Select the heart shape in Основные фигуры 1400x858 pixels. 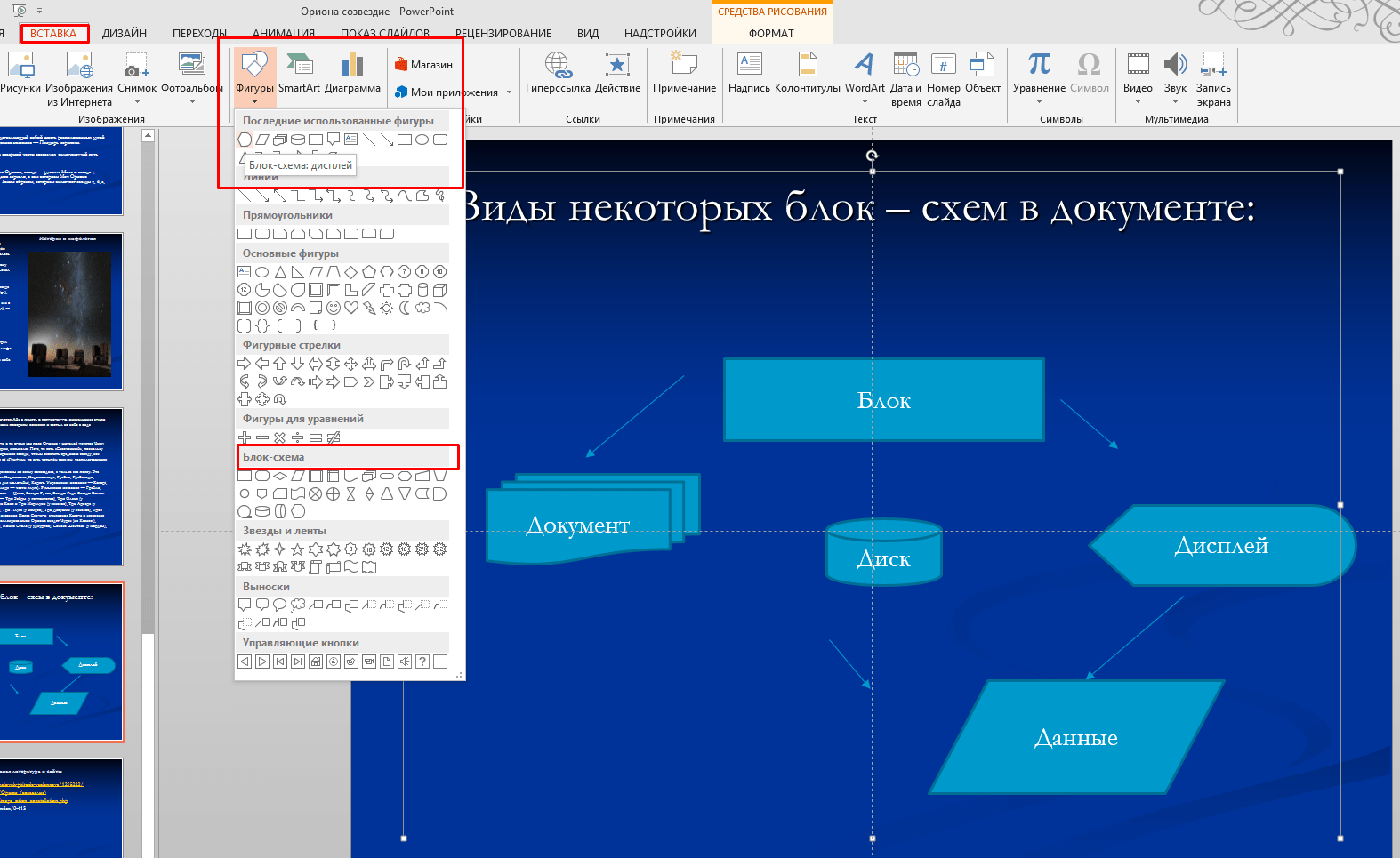[351, 308]
